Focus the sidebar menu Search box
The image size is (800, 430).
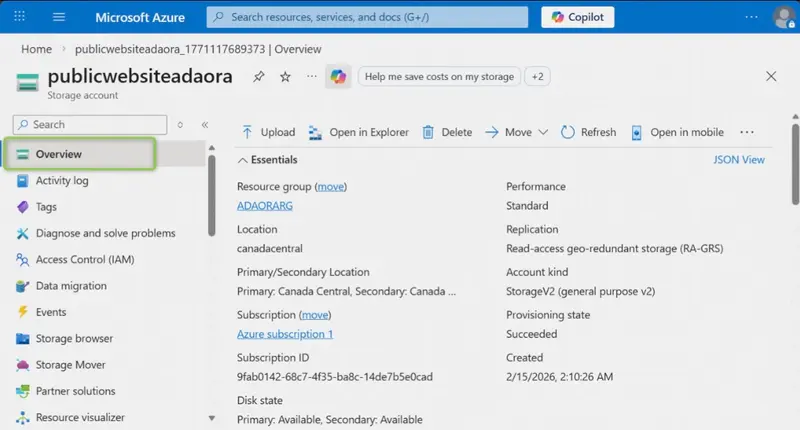pyautogui.click(x=90, y=124)
